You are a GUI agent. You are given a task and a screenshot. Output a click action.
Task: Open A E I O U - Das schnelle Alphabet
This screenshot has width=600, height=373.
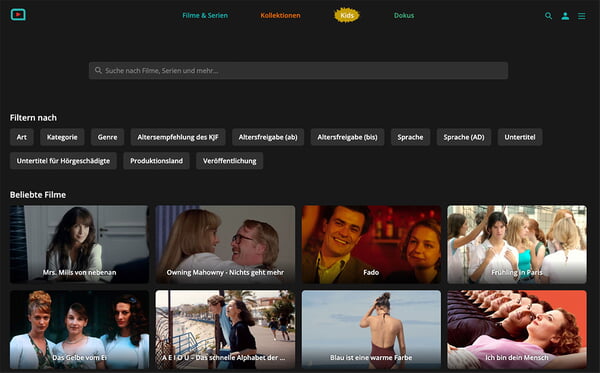click(225, 329)
